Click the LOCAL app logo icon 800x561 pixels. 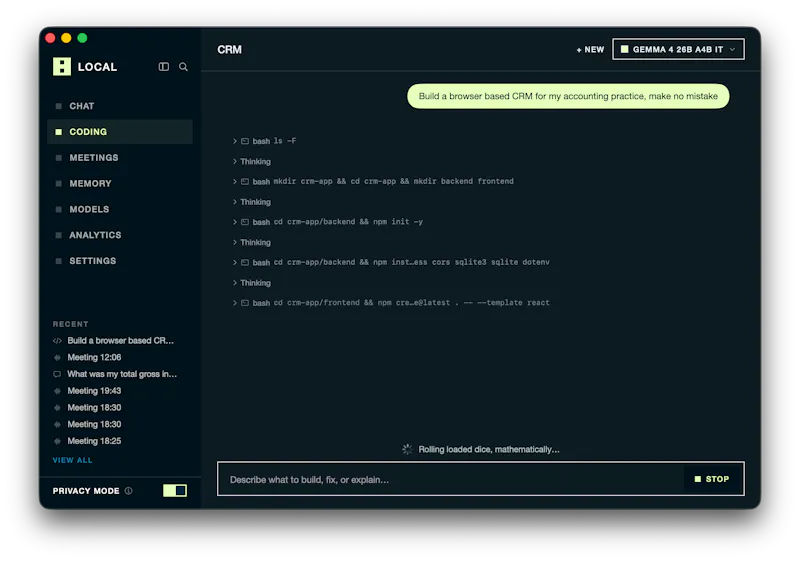tap(62, 66)
